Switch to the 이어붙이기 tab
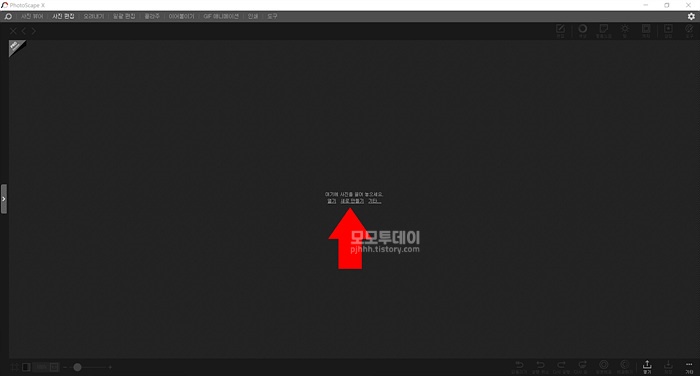700x376 pixels. (x=181, y=16)
